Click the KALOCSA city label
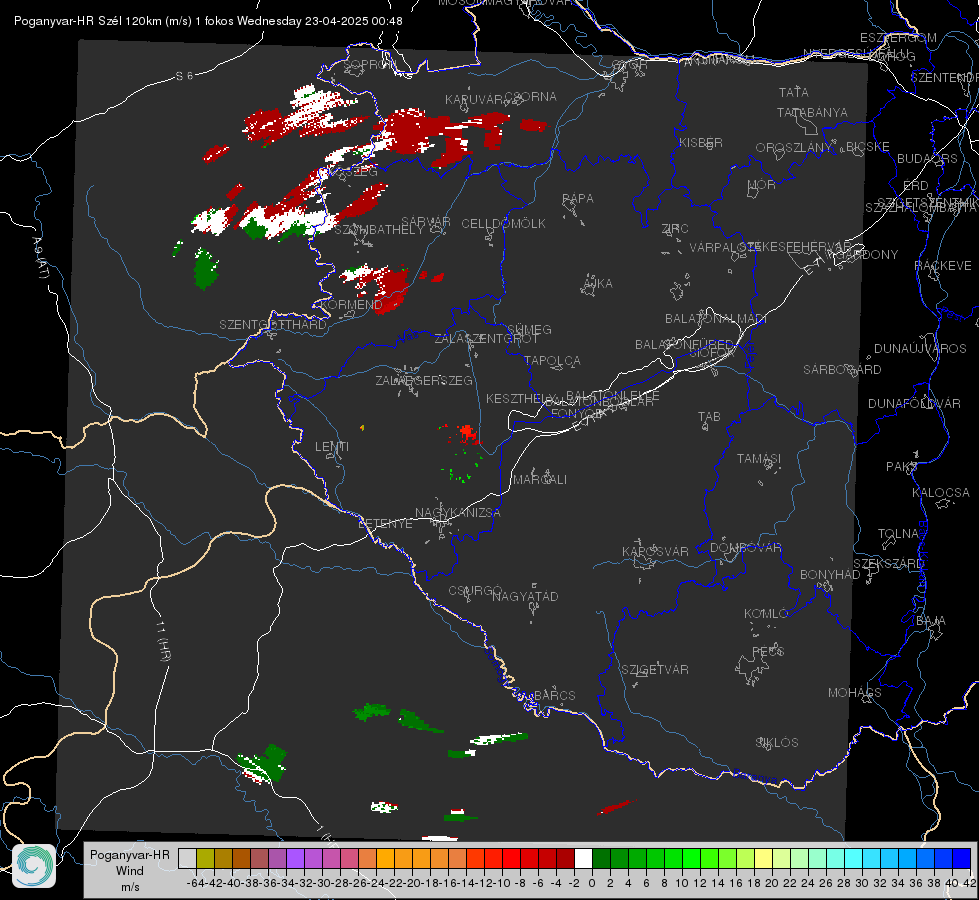The height and width of the screenshot is (900, 979). click(941, 493)
